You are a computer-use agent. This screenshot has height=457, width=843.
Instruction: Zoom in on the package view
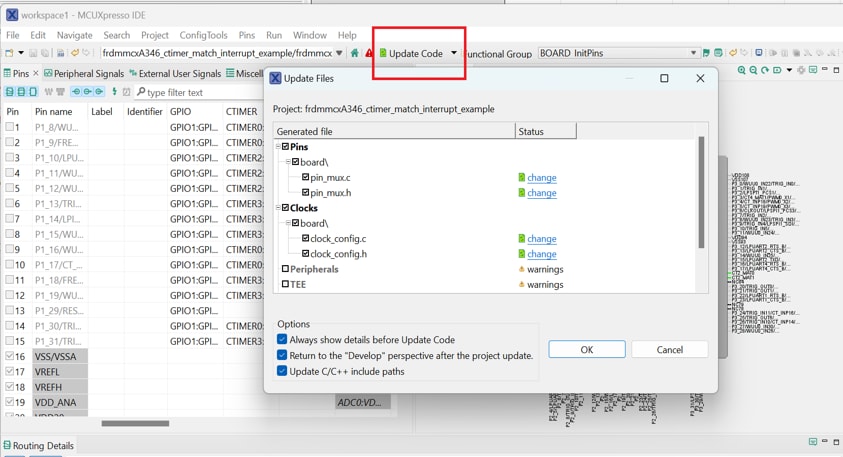[741, 71]
